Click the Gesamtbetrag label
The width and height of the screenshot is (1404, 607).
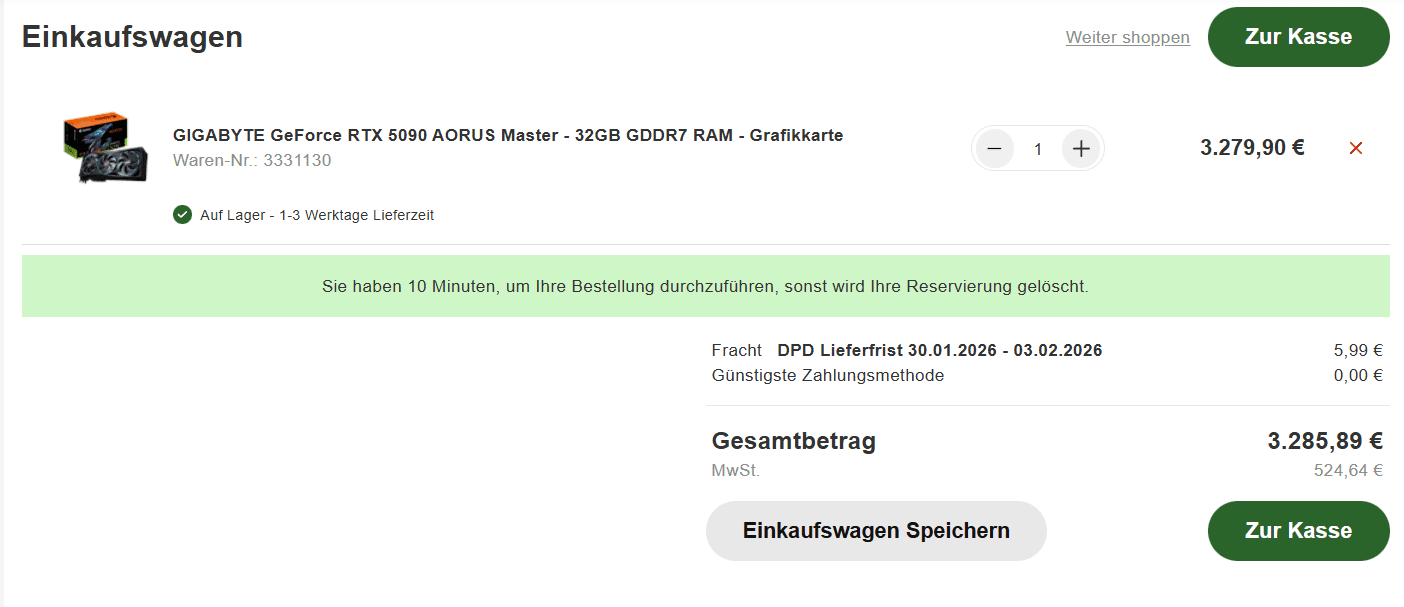[794, 441]
